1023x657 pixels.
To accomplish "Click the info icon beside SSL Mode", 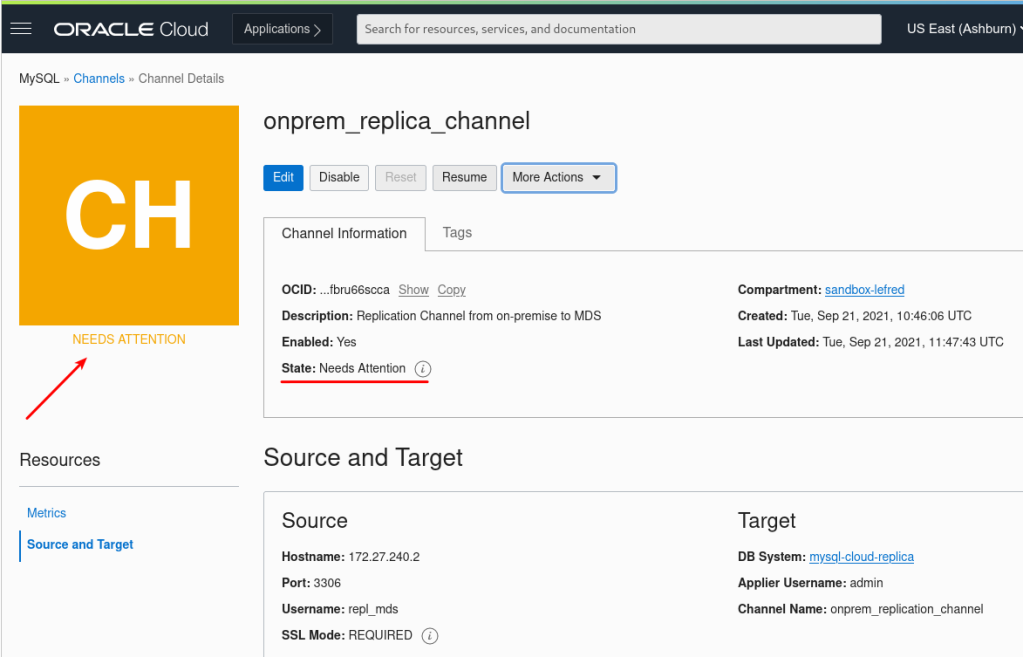I will tap(430, 635).
